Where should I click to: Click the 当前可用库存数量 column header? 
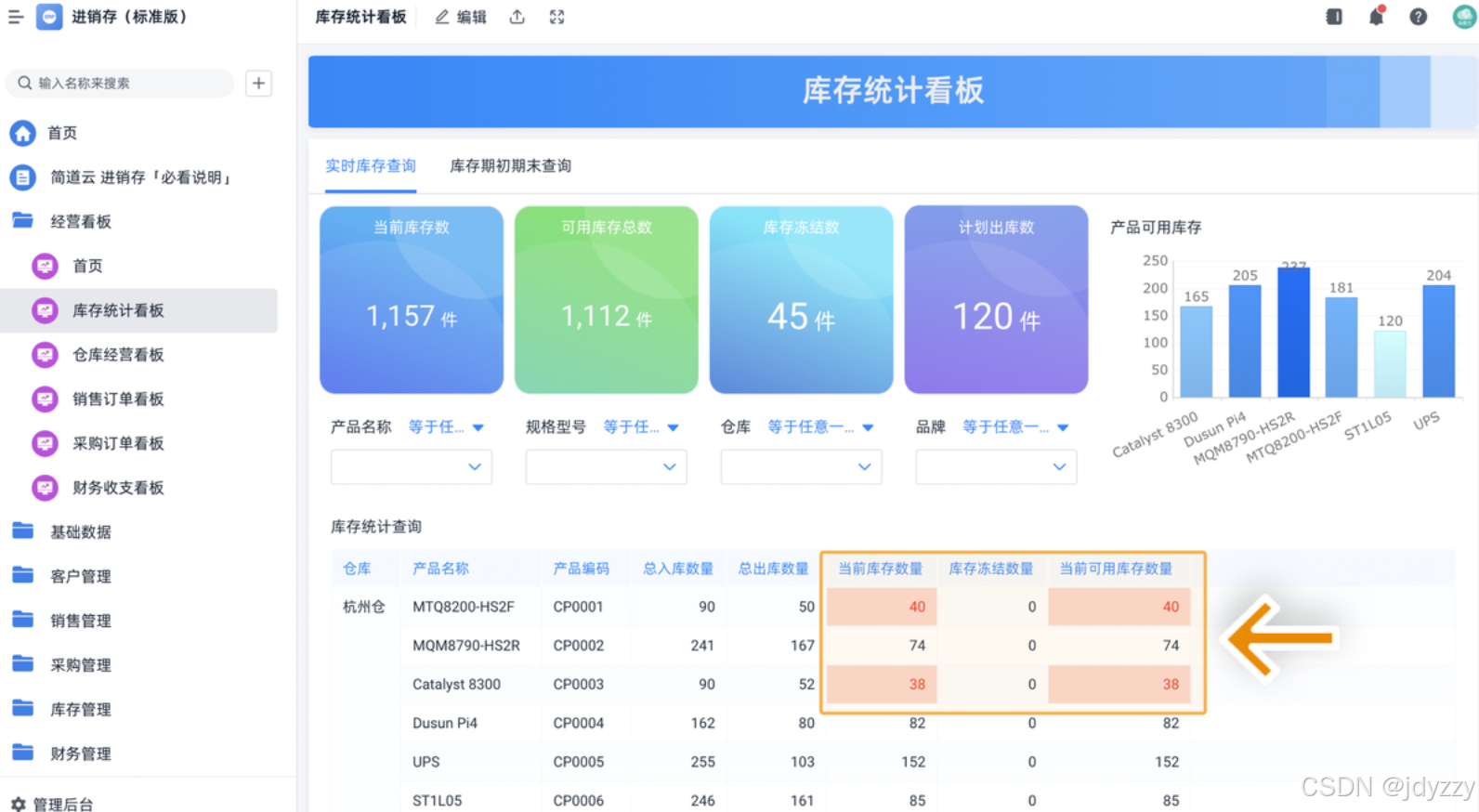(x=1116, y=569)
